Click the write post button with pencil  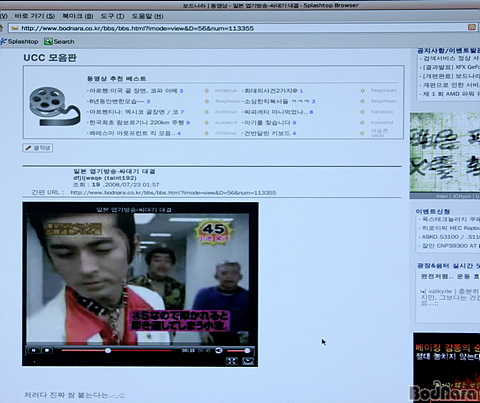[x=38, y=148]
